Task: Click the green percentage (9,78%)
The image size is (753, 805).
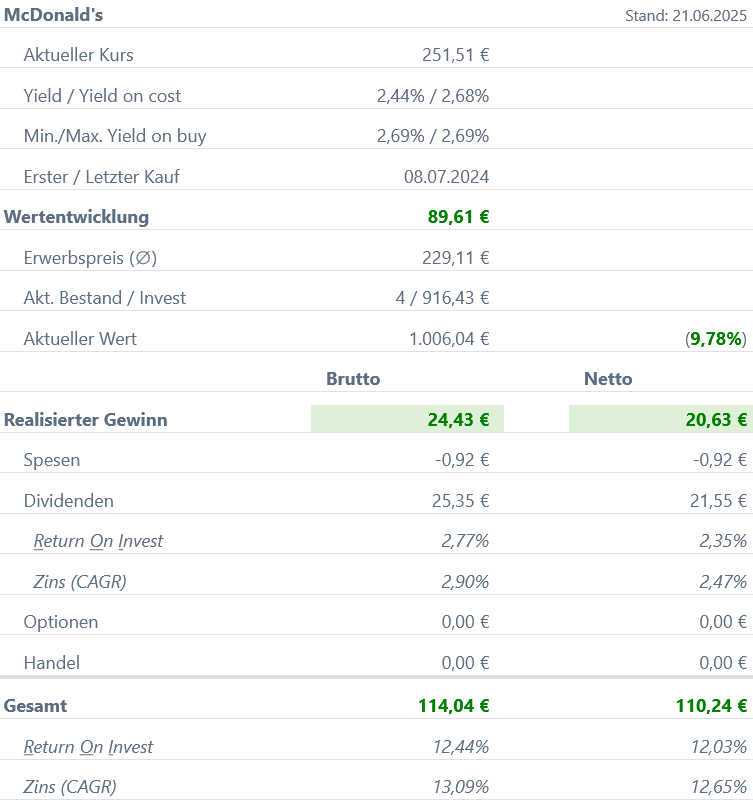Action: (716, 339)
